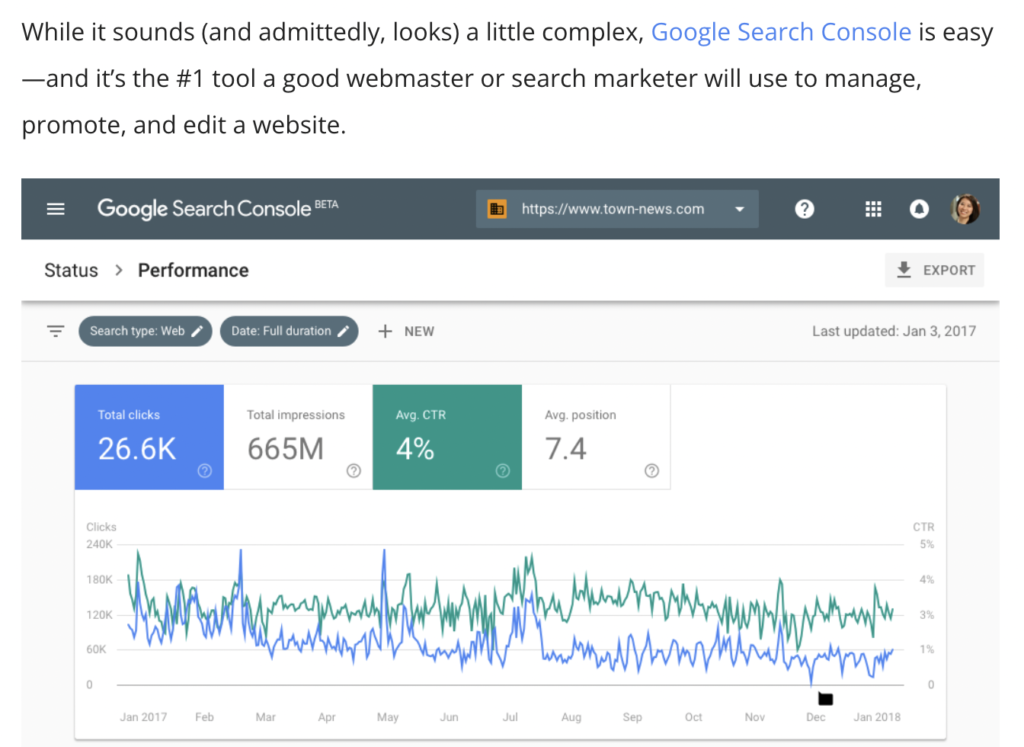
Task: Expand the property selector dropdown arrow
Action: point(739,209)
